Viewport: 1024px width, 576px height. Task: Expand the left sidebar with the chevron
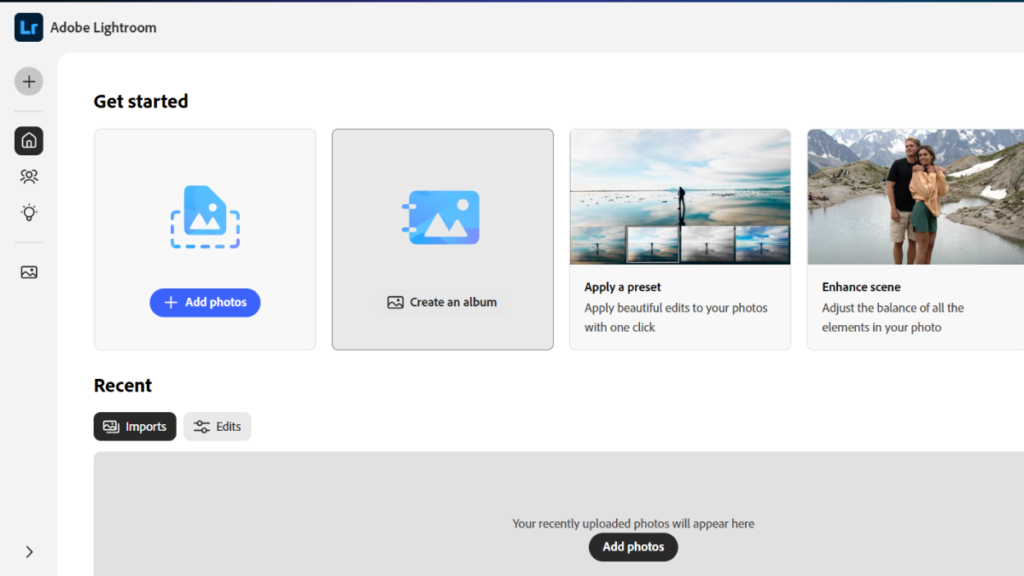click(29, 551)
